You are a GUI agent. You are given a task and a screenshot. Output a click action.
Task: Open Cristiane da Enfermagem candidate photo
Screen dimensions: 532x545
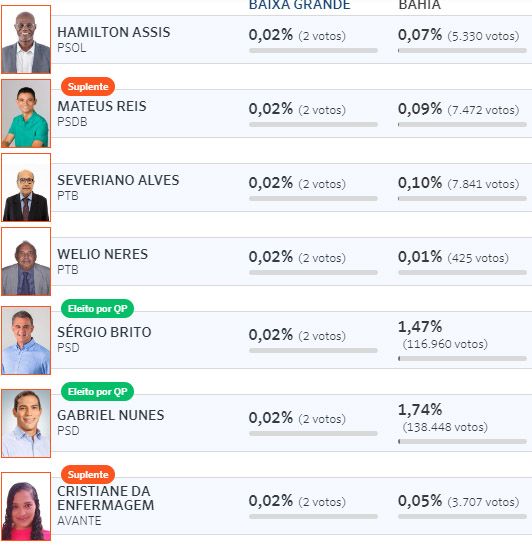[x=26, y=506]
